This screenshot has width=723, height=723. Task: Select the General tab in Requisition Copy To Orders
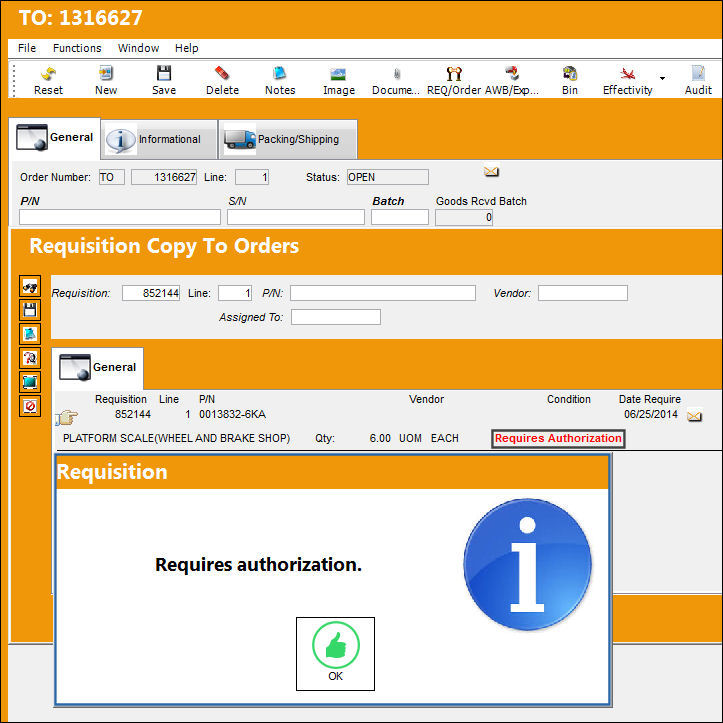(x=98, y=368)
